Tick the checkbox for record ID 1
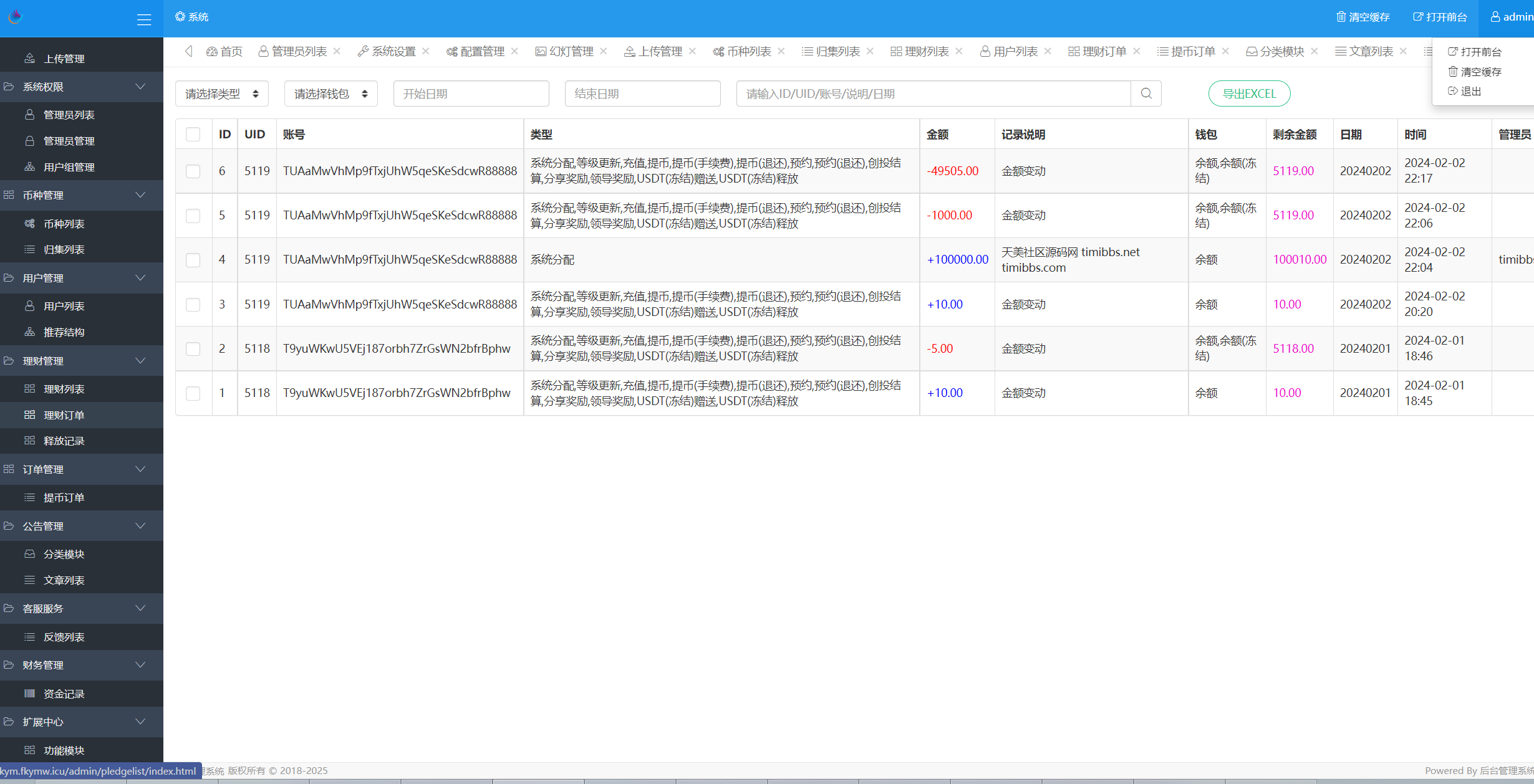 [x=193, y=393]
